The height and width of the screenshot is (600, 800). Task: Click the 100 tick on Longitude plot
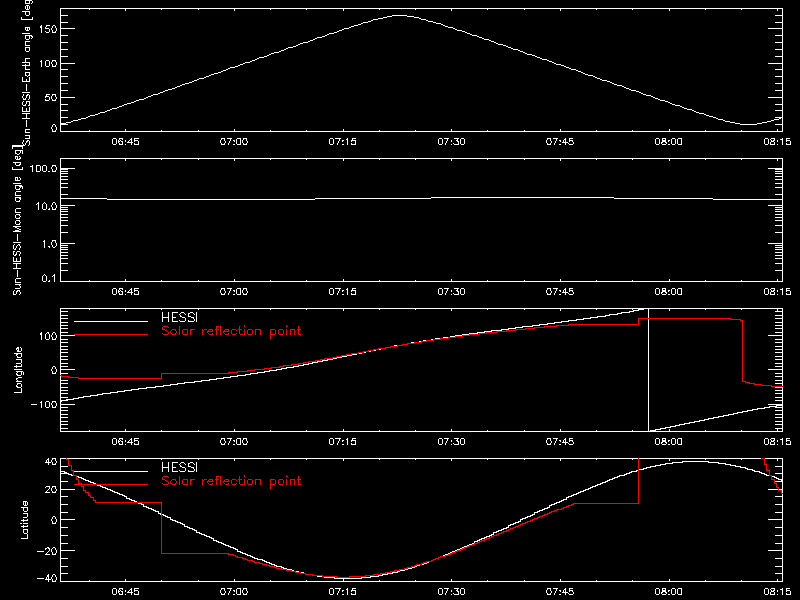[49, 336]
